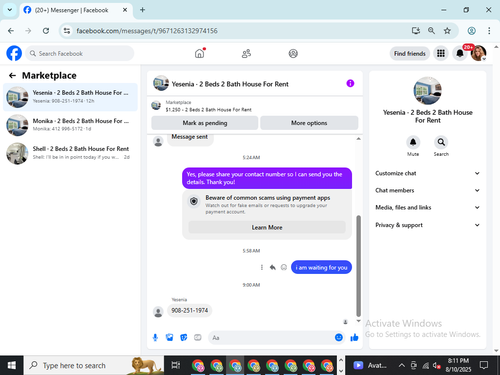This screenshot has height=375, width=500.
Task: Choose a GIF icon
Action: coord(198,338)
